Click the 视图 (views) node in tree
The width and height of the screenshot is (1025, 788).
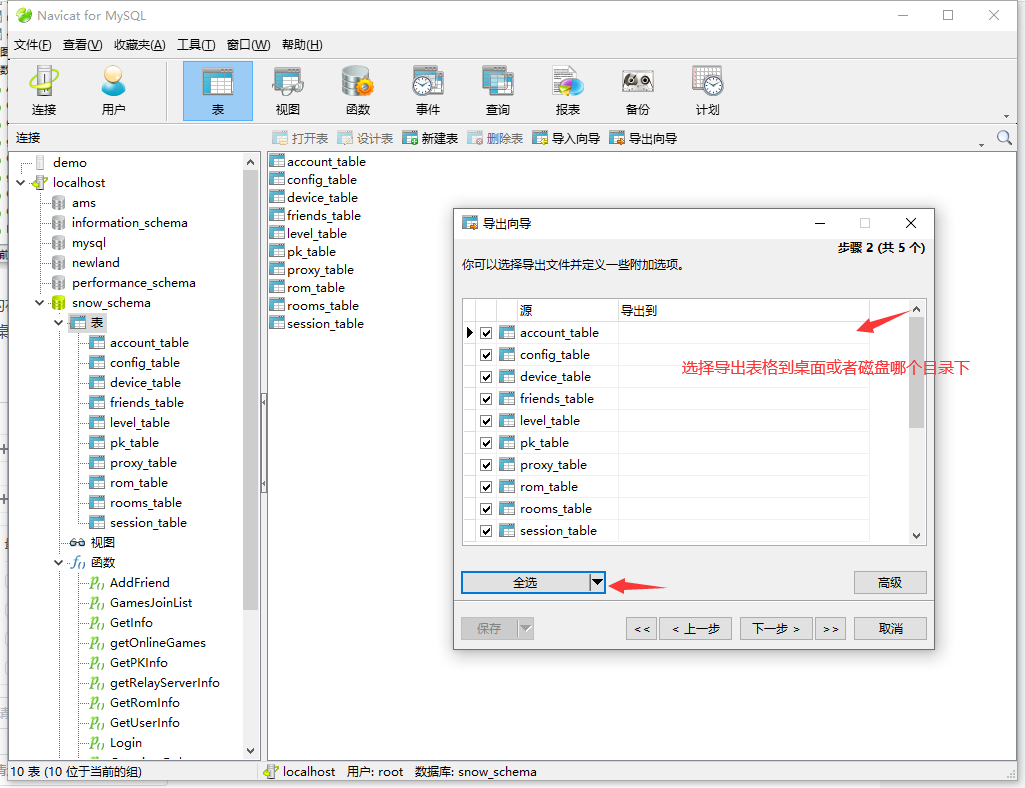click(x=103, y=542)
